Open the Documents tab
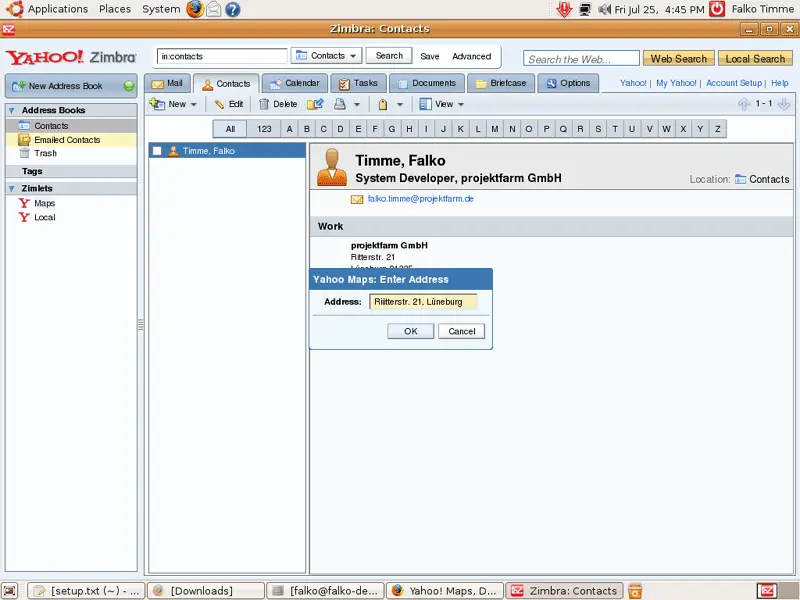The width and height of the screenshot is (800, 600). pyautogui.click(x=427, y=83)
